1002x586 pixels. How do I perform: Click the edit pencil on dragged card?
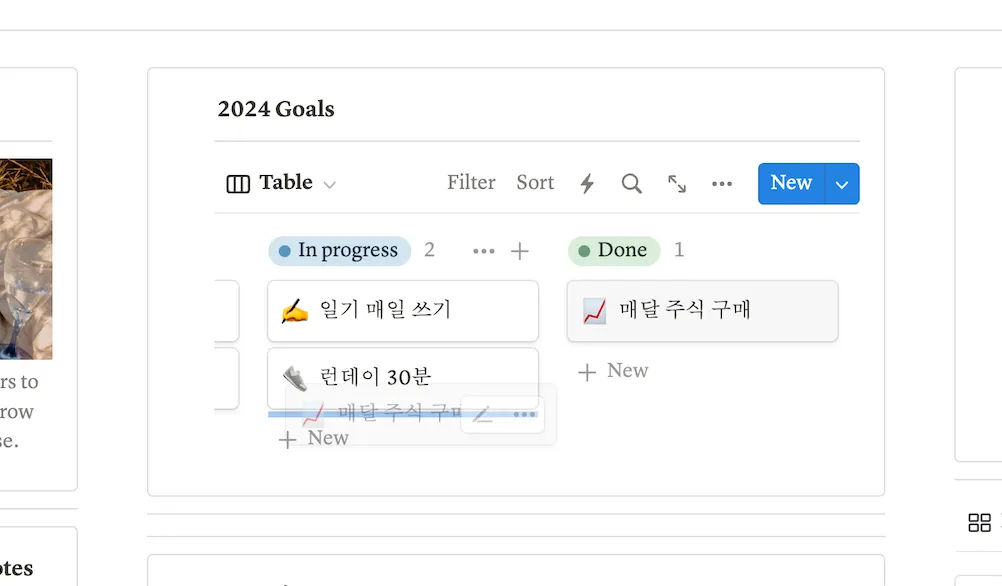[483, 414]
